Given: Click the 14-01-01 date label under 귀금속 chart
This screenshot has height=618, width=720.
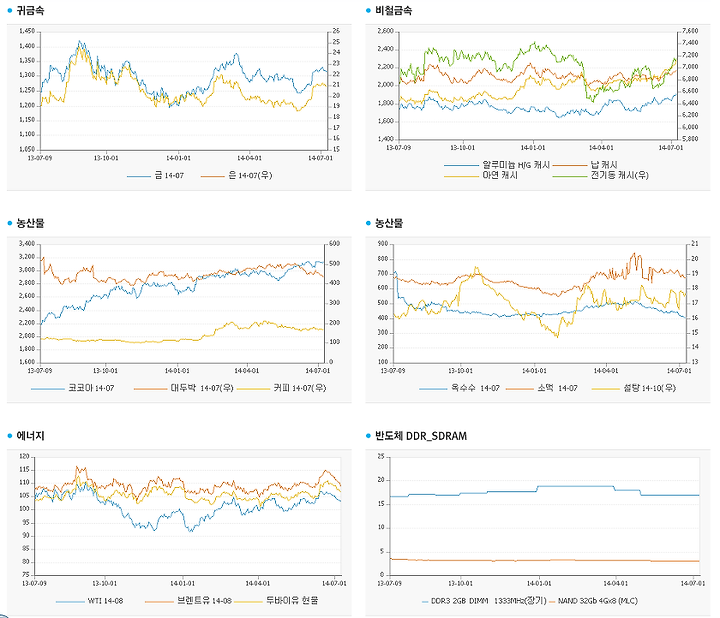Looking at the screenshot, I should [178, 158].
